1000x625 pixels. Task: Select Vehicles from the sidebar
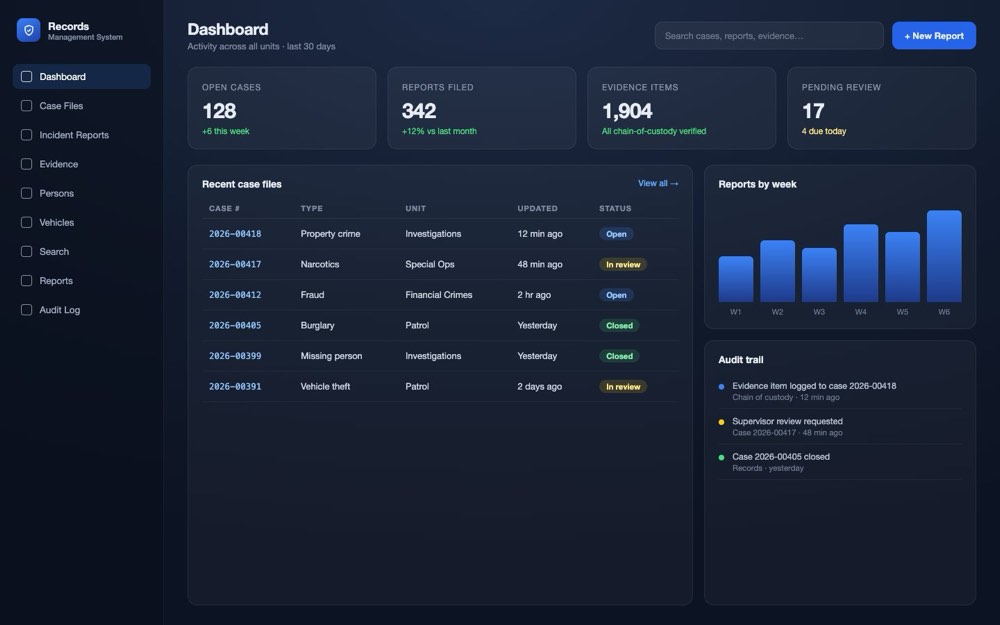tap(82, 222)
